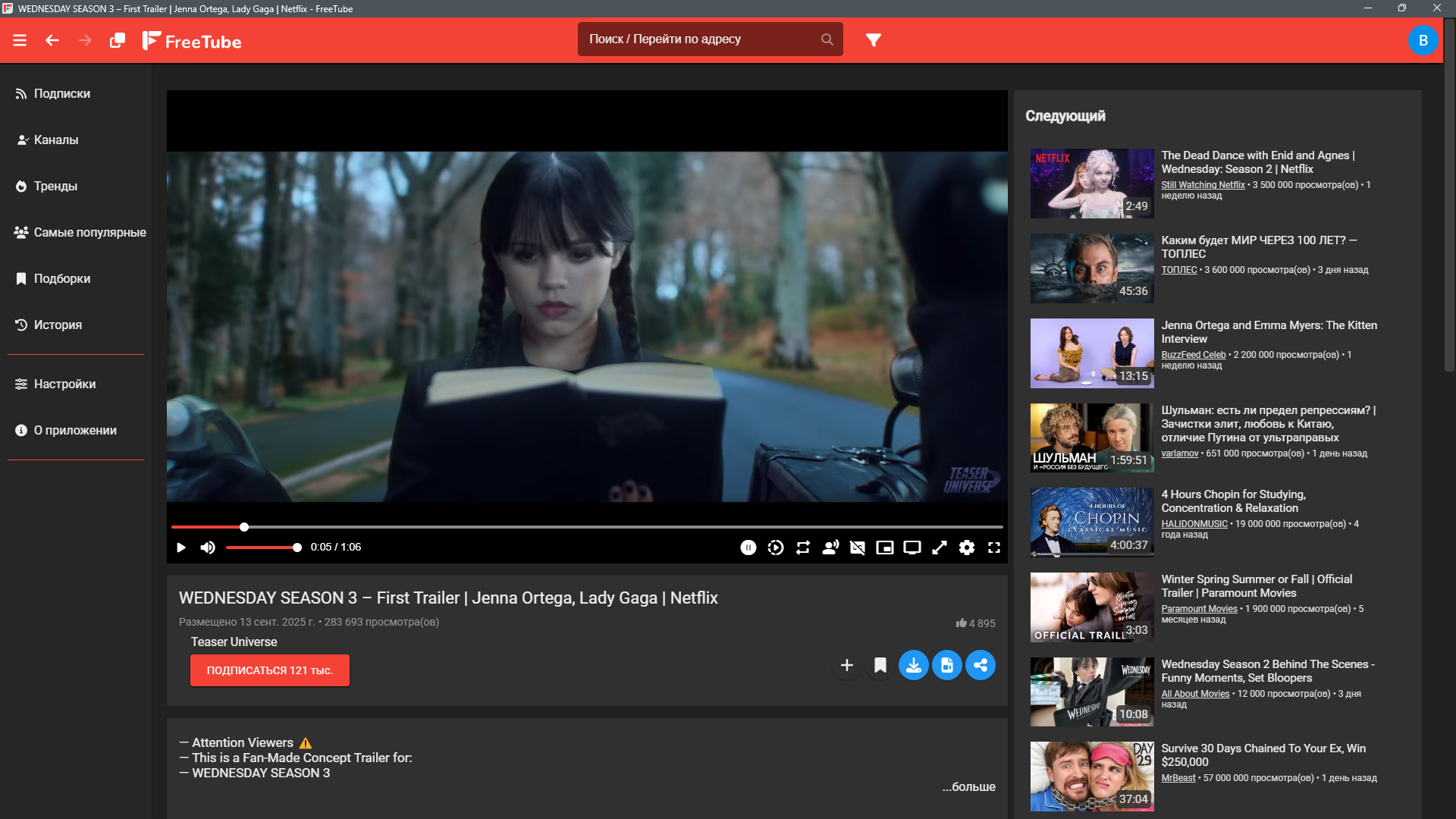
Task: Open the player settings gear
Action: coord(967,548)
